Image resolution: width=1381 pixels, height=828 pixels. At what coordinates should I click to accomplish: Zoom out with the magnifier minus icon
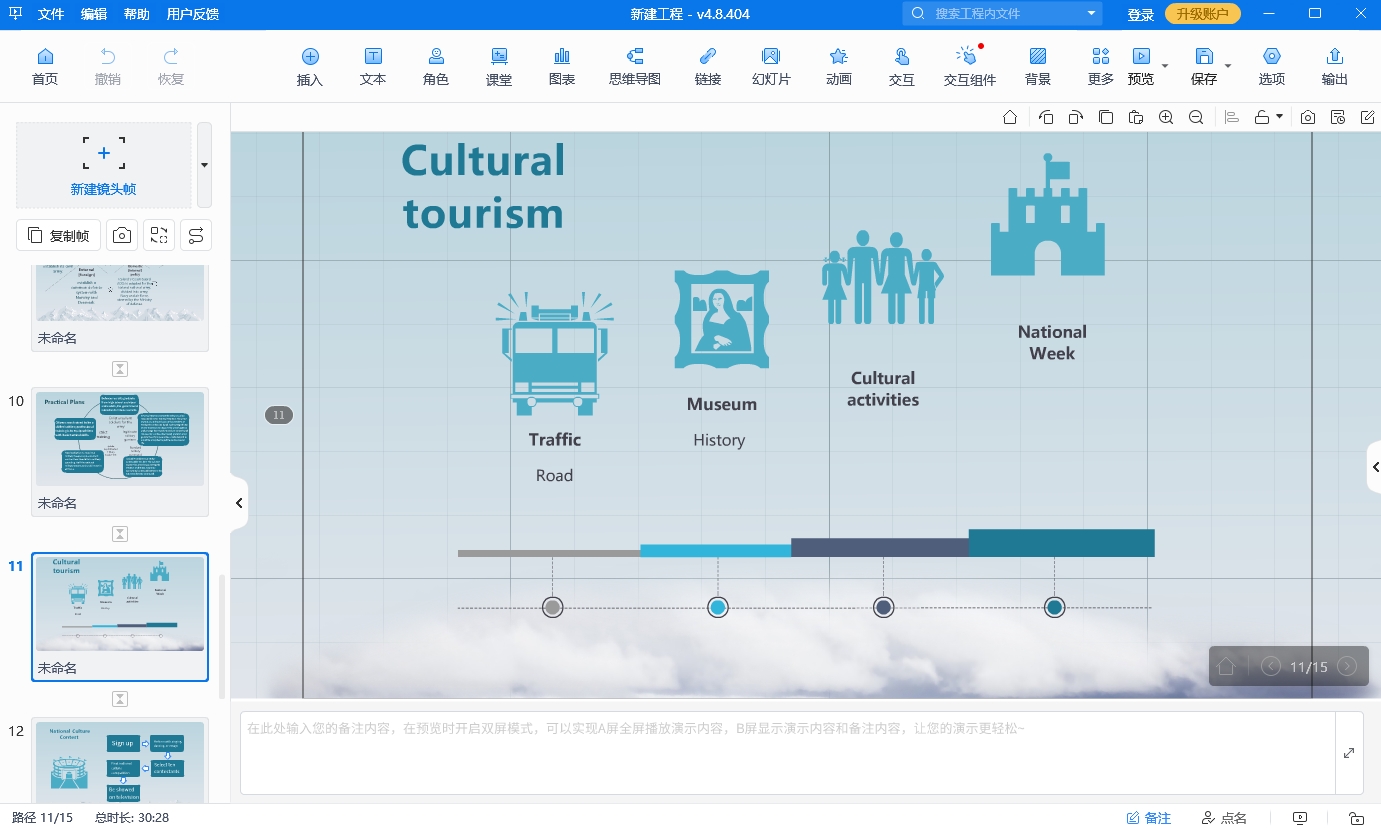click(x=1196, y=117)
